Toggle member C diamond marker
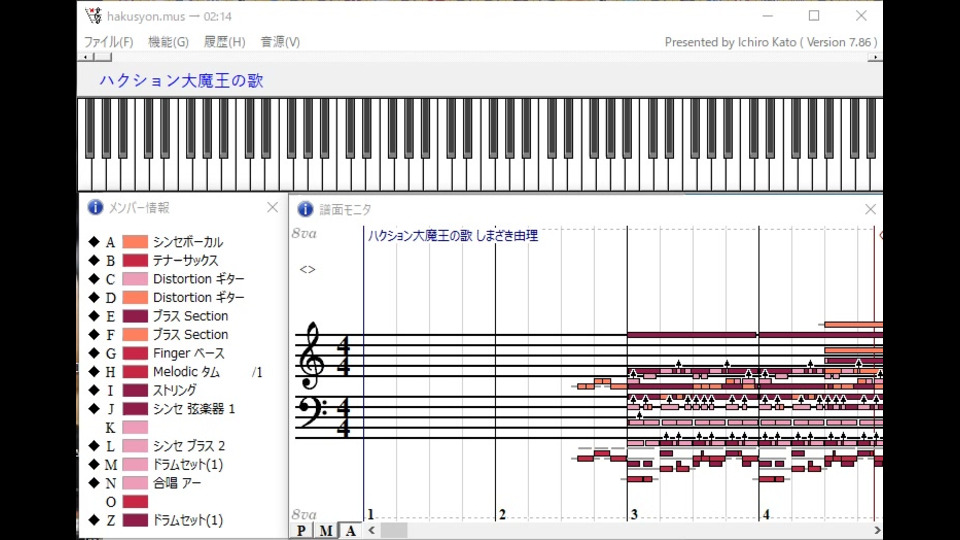 pos(94,279)
